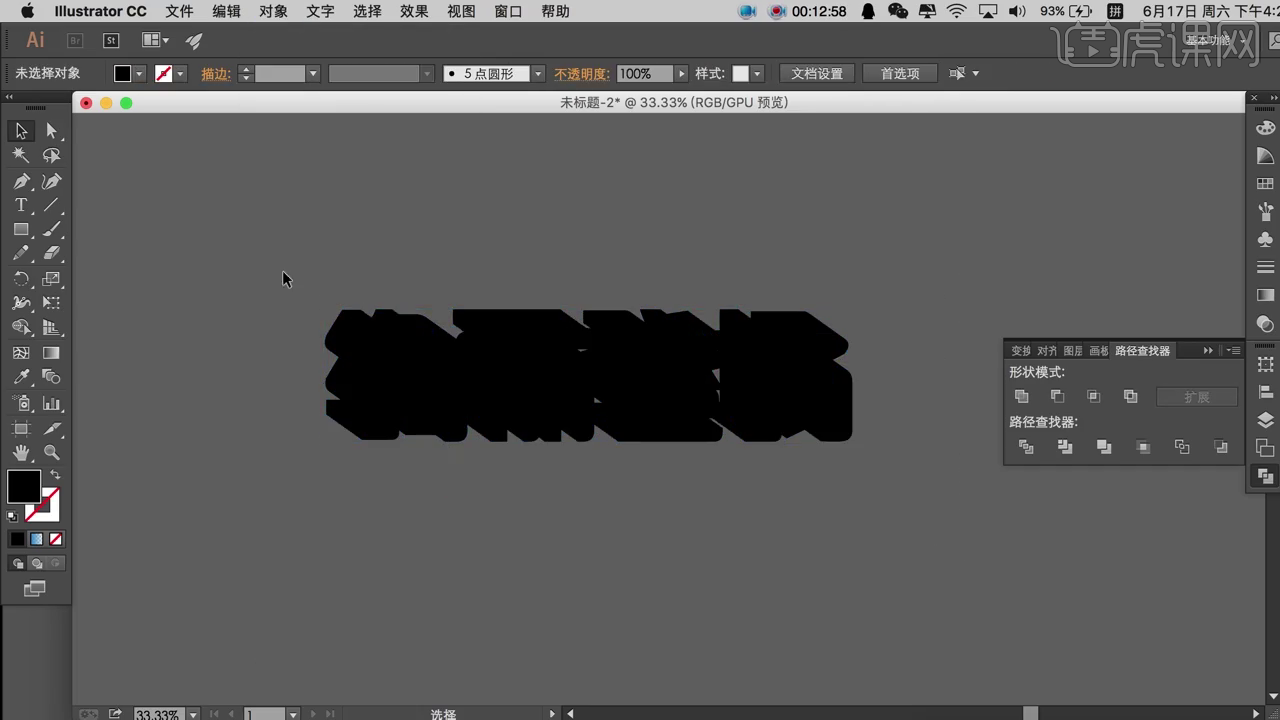Open the 5 点圆形 brush dropdown

point(538,74)
